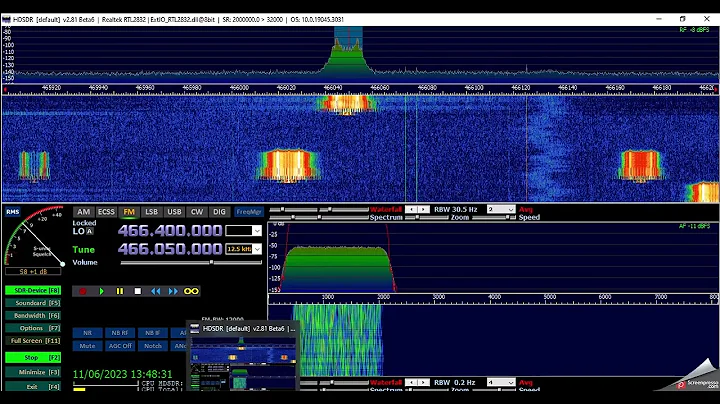Toggle the Mute button
The image size is (720, 404).
coord(87,346)
